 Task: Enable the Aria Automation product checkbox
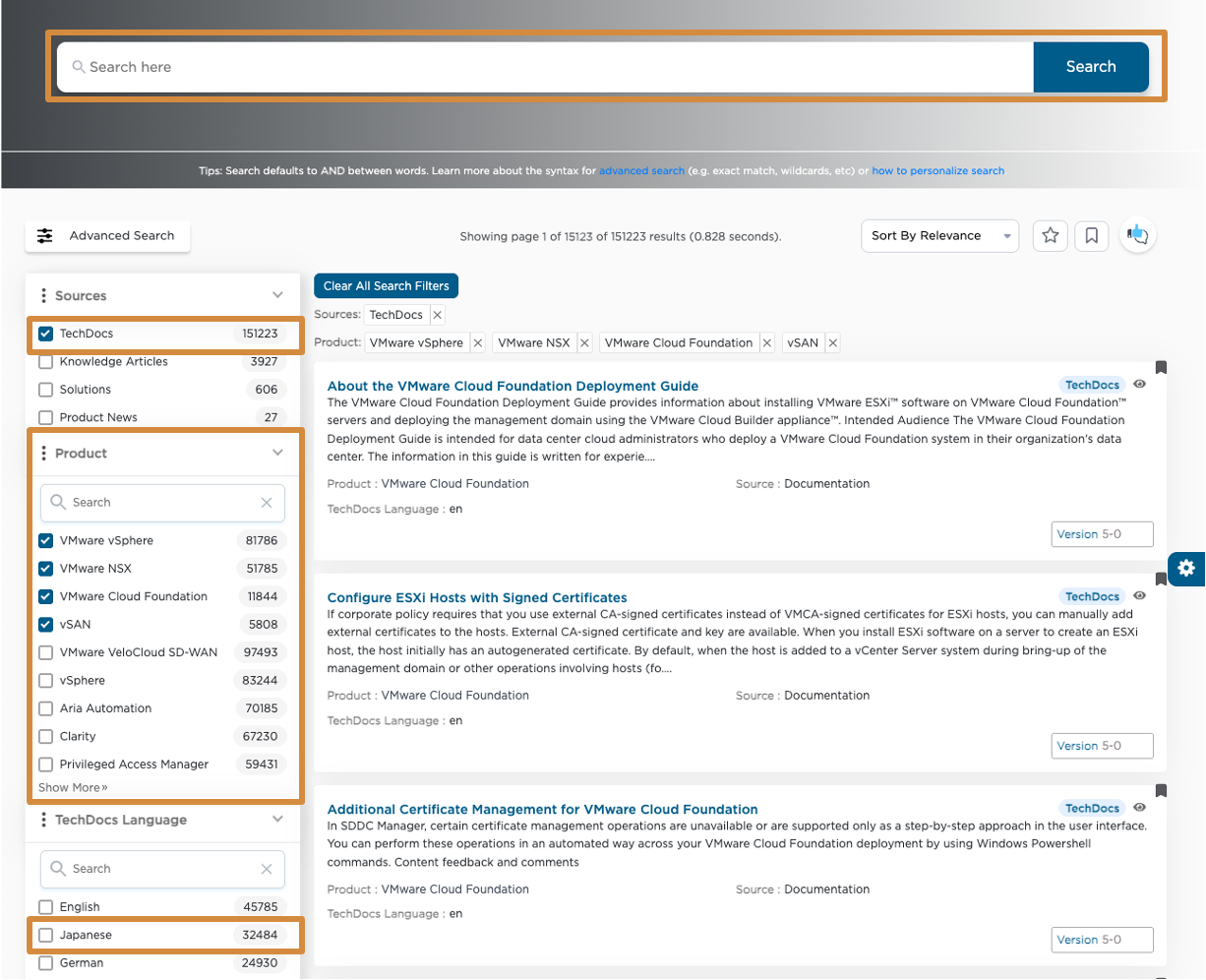click(x=45, y=708)
